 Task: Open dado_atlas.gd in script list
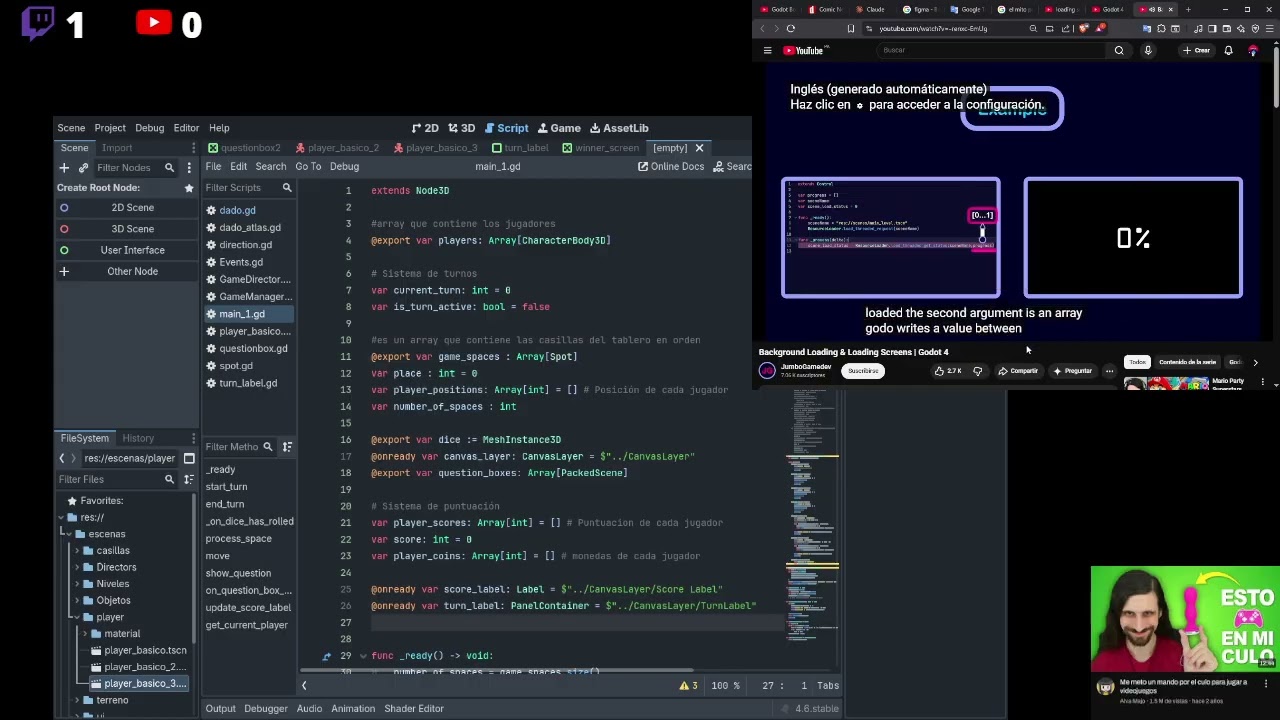click(x=249, y=228)
